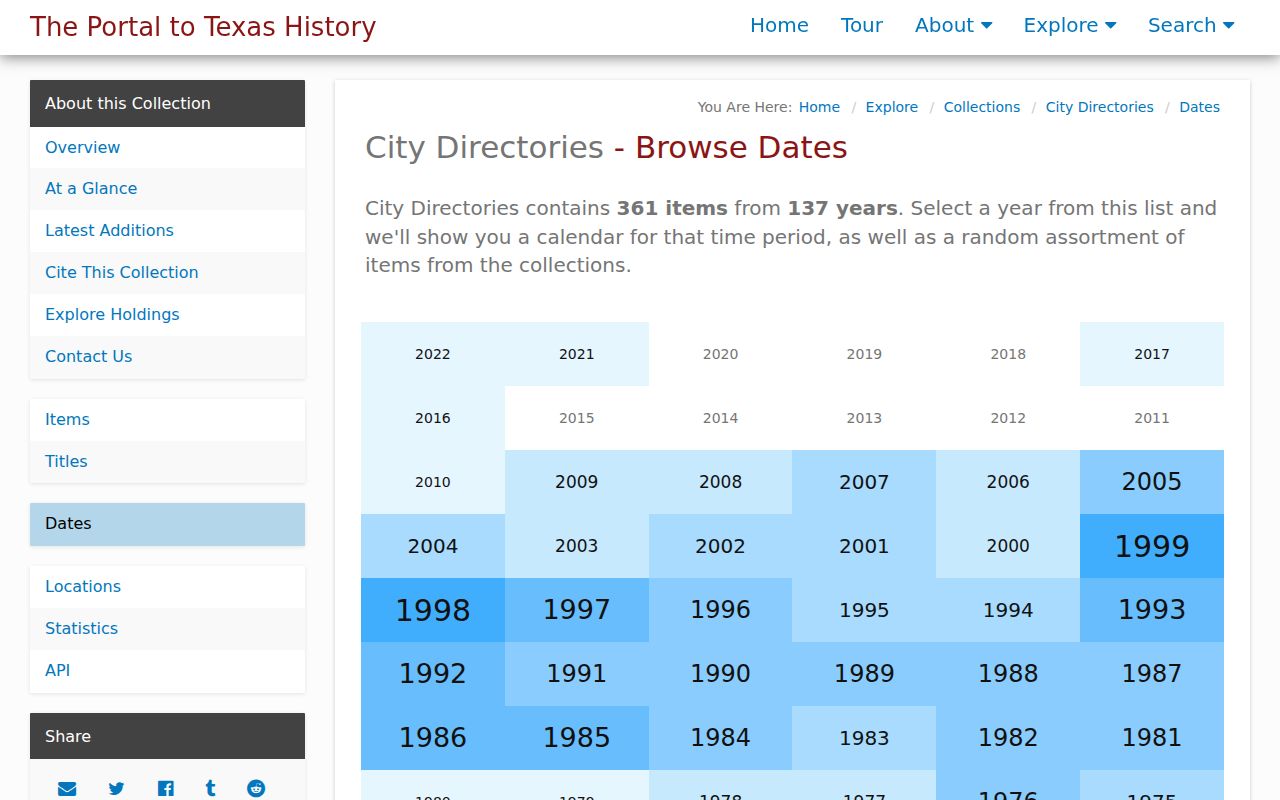Viewport: 1280px width, 800px height.
Task: Share this collection via the email icon
Action: pos(67,788)
